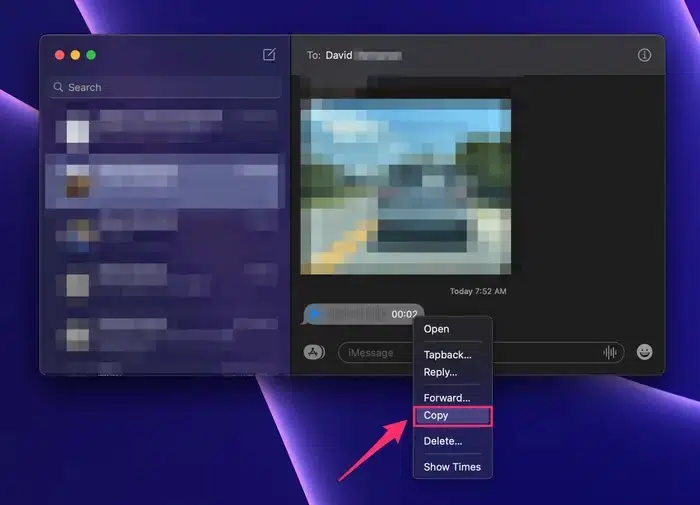Open the first conversation in the sidebar

click(165, 130)
